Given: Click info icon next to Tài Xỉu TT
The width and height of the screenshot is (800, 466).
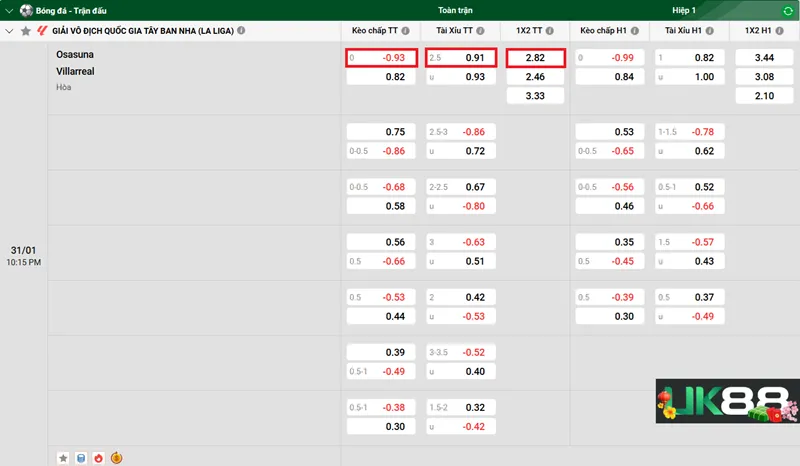Looking at the screenshot, I should tap(480, 31).
